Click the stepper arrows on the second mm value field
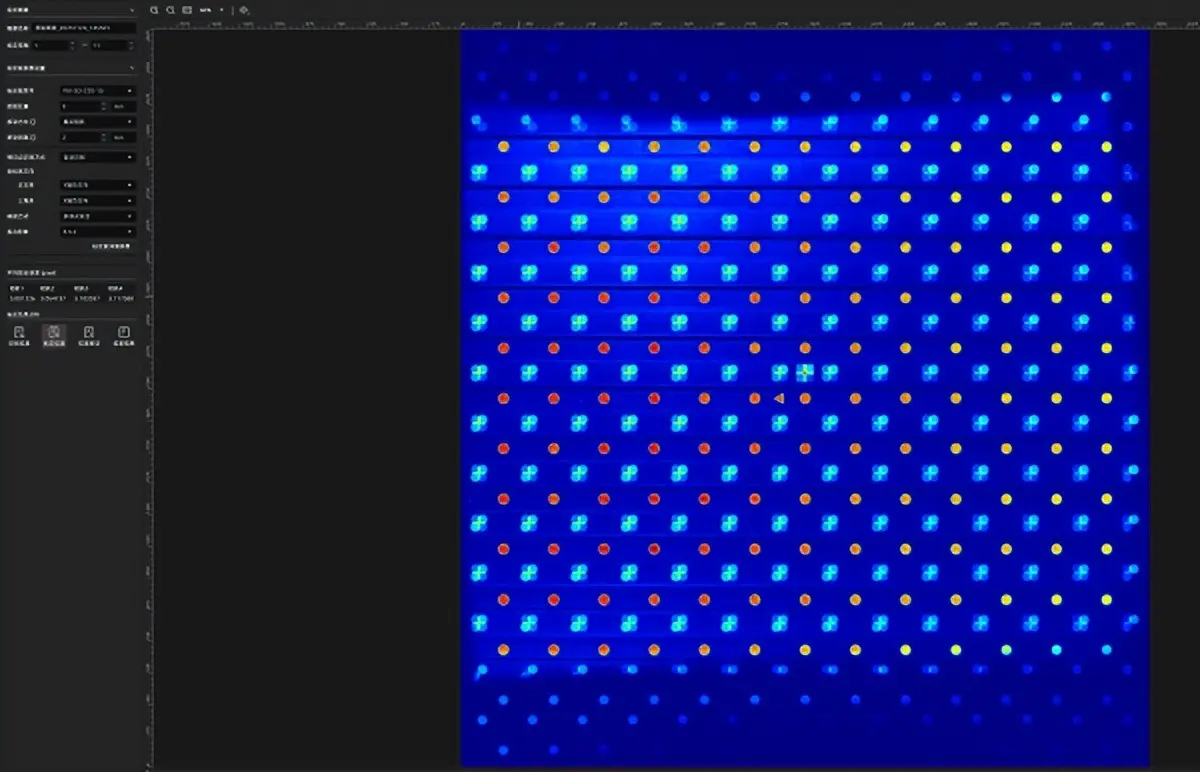The width and height of the screenshot is (1200, 772). pos(105,137)
